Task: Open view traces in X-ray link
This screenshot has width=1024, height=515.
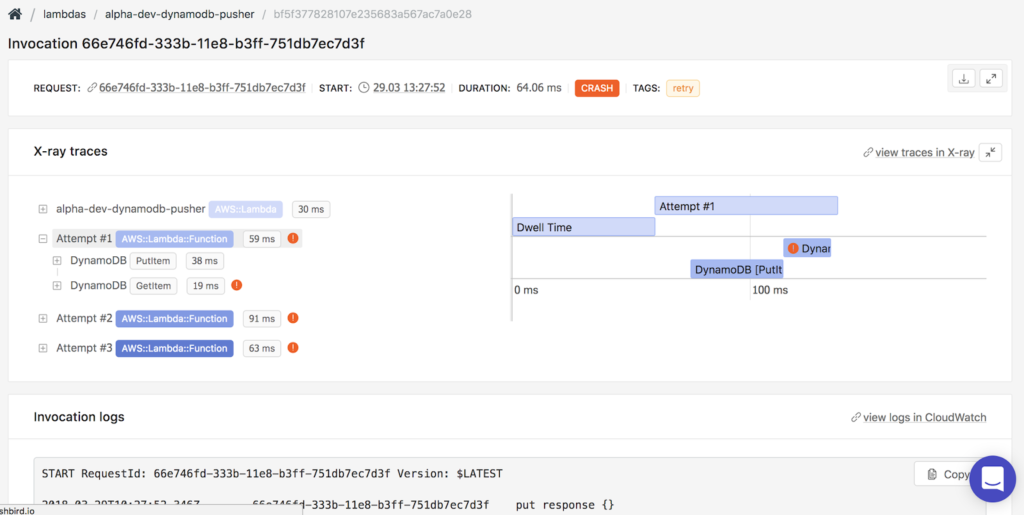Action: 918,152
